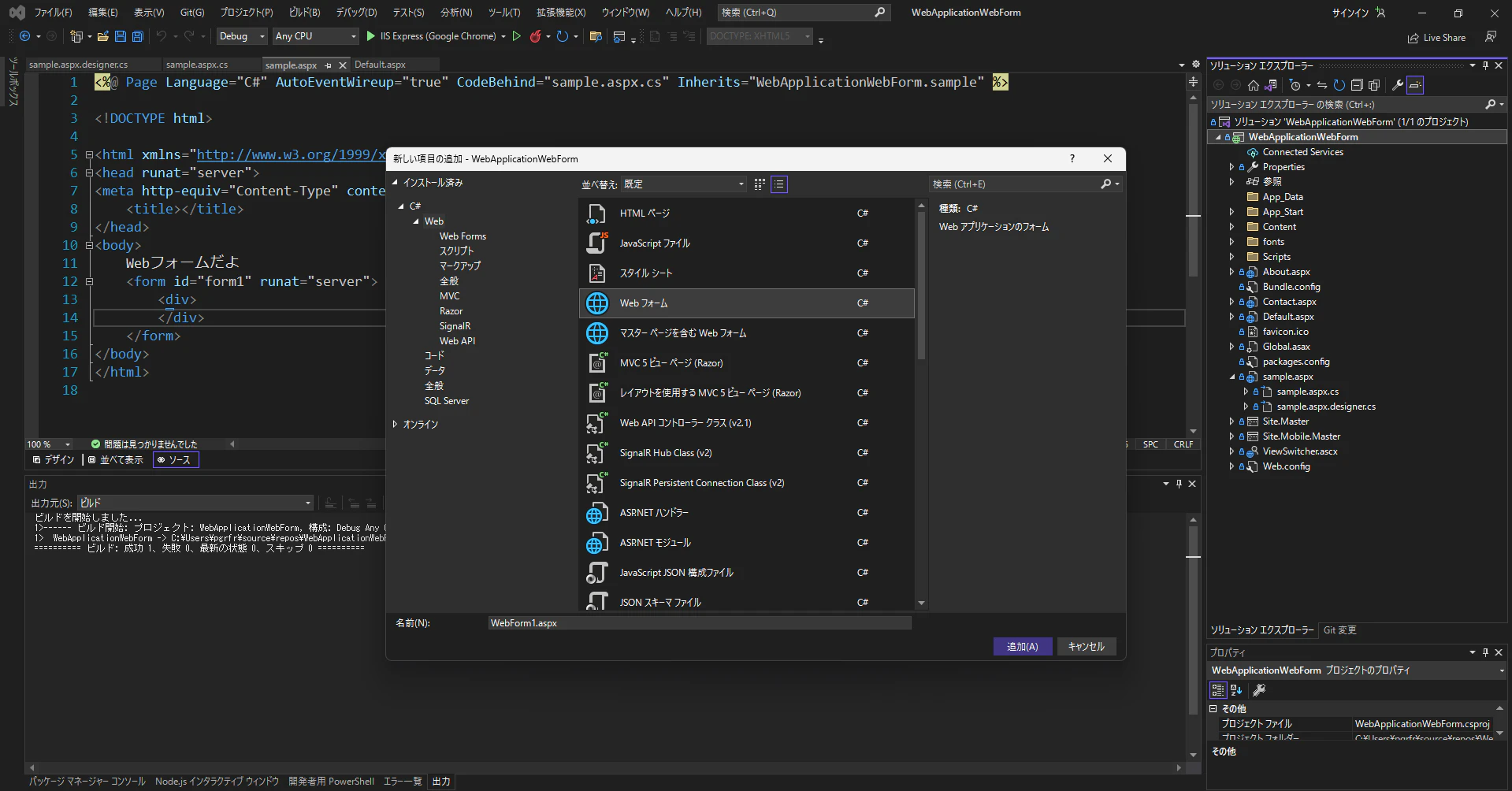This screenshot has width=1512, height=791.
Task: Click the Show All Files icon in Solution Explorer
Action: [x=1375, y=85]
